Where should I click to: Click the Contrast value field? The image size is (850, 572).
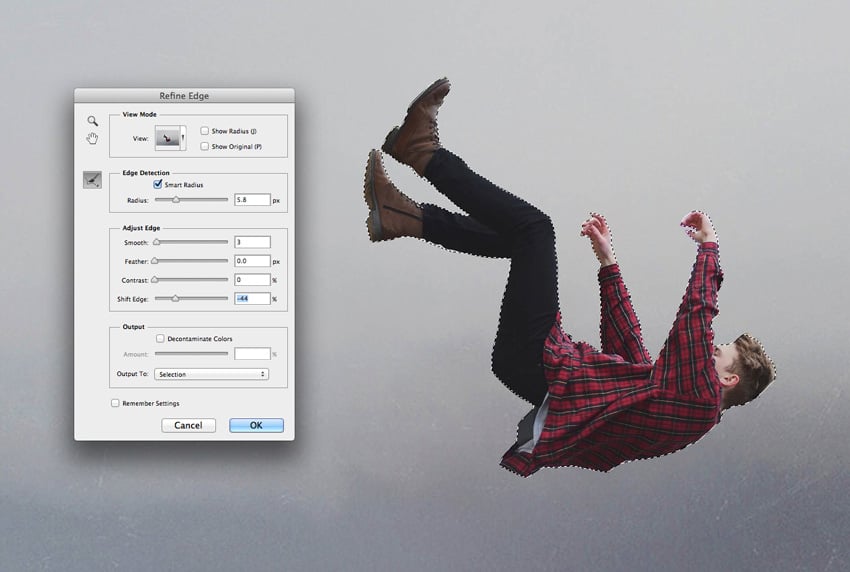[252, 280]
